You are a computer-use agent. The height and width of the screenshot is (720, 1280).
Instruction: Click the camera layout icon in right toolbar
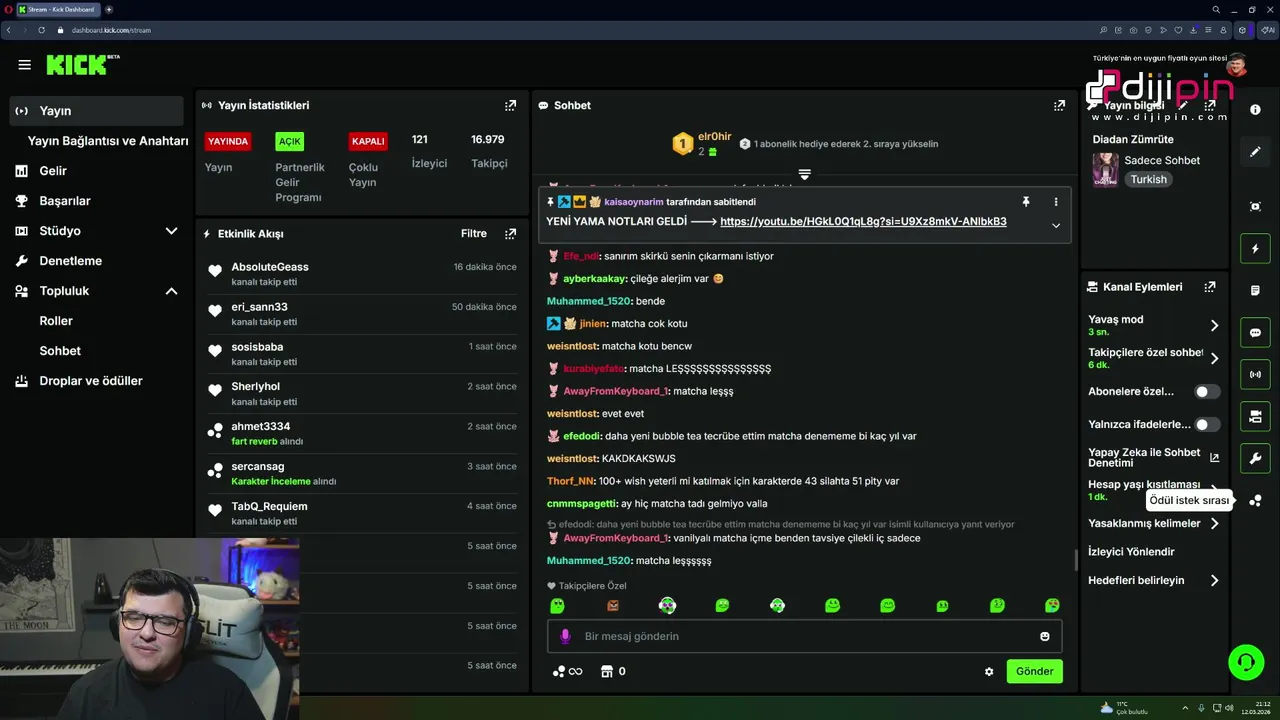click(1255, 417)
